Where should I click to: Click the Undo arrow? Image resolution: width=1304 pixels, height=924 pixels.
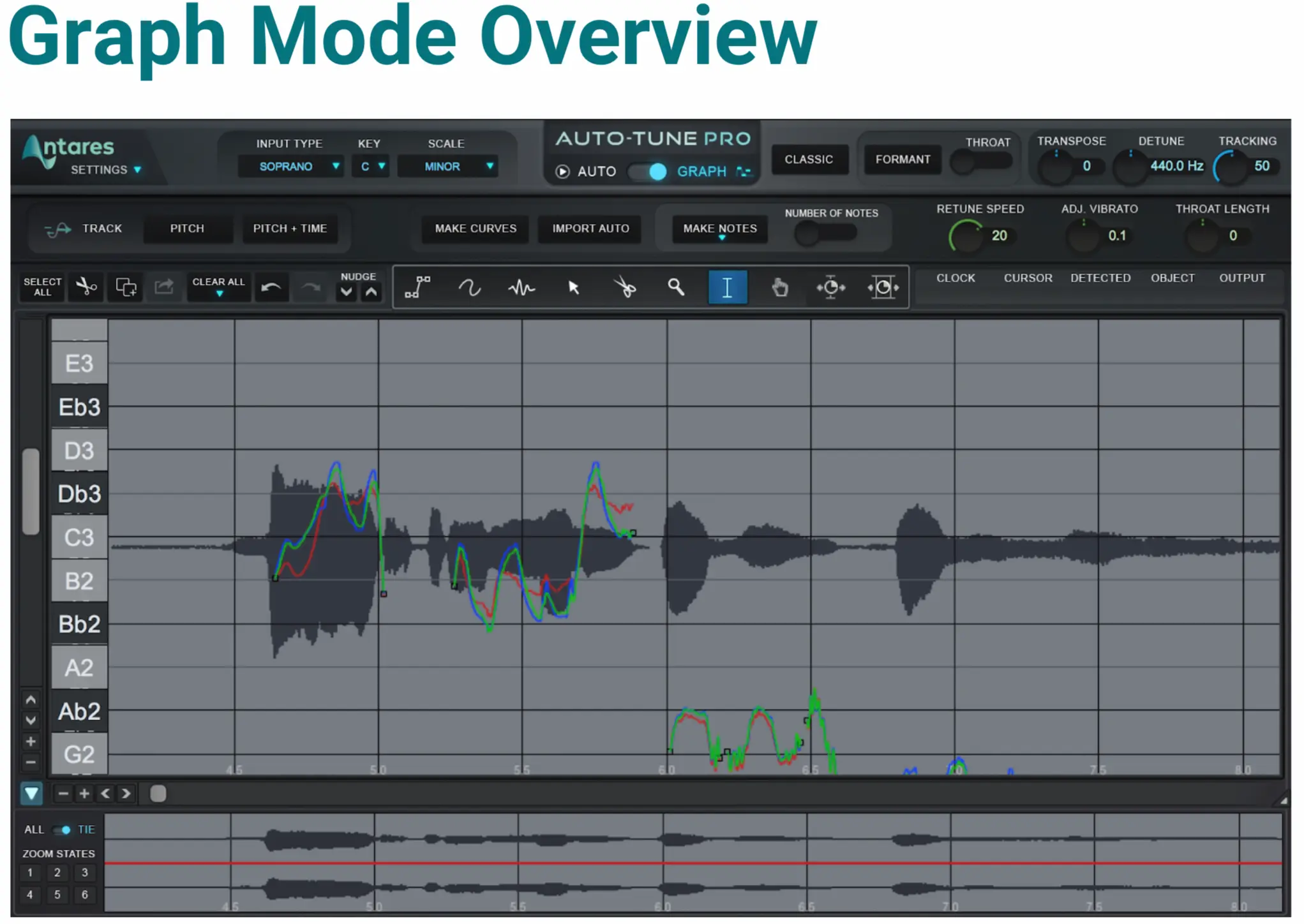click(271, 288)
